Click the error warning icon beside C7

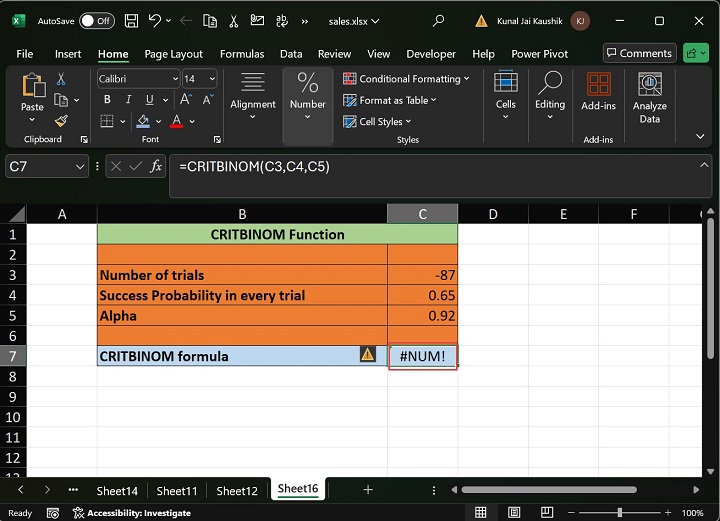pyautogui.click(x=368, y=354)
